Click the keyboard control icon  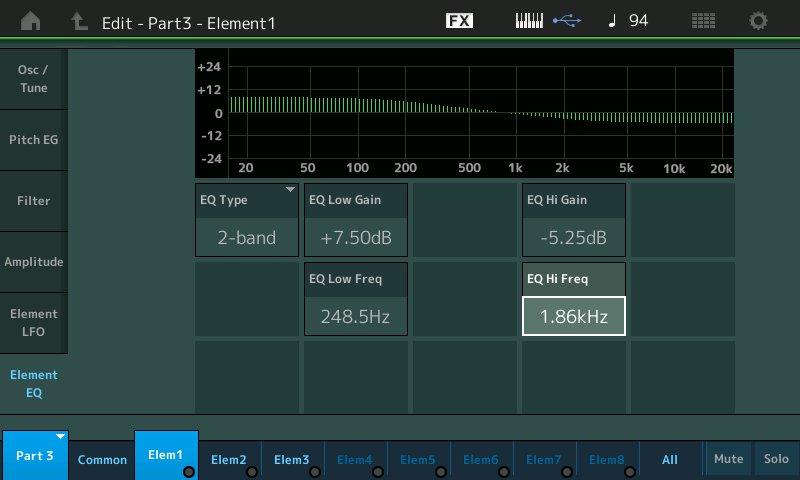coord(529,21)
